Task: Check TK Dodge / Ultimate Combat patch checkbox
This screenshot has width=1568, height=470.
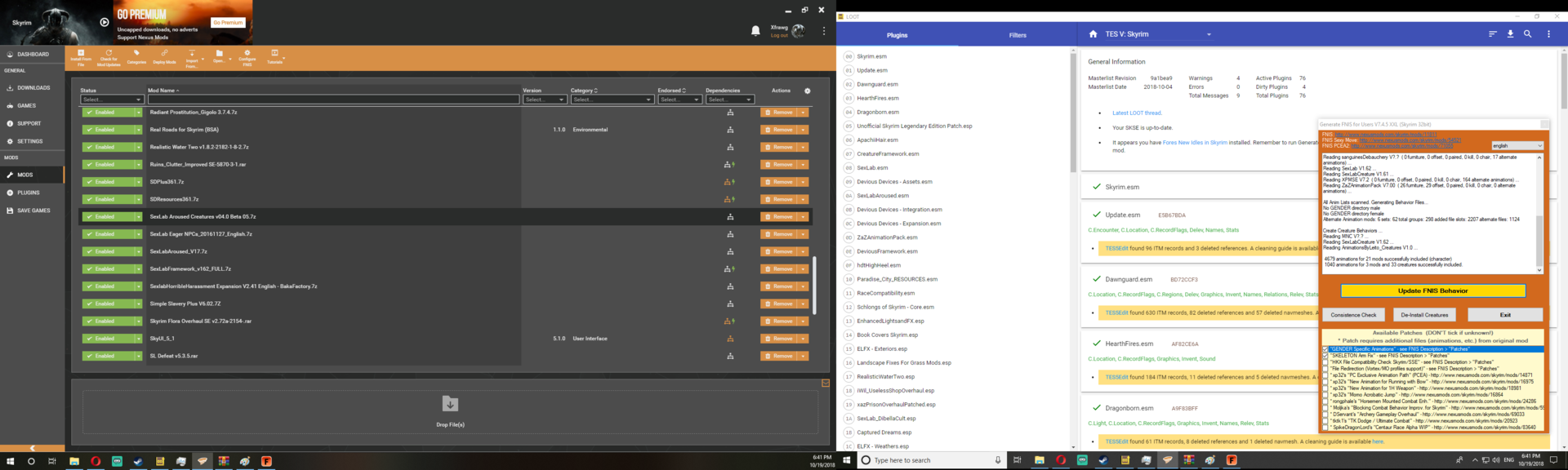Action: click(1325, 421)
